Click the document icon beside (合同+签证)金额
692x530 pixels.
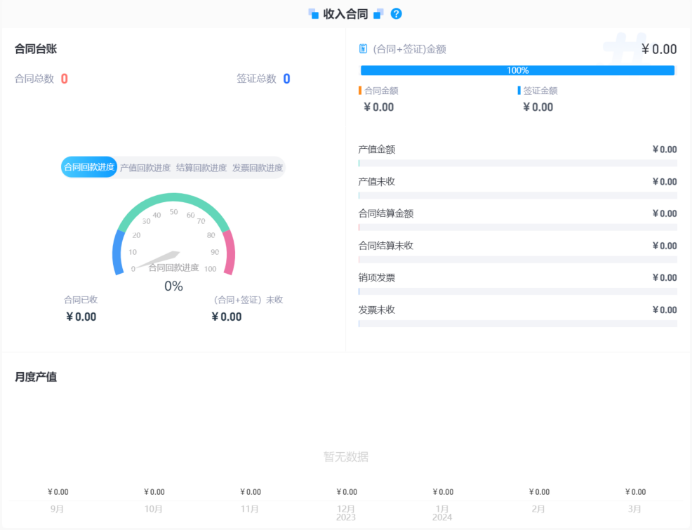[x=363, y=48]
